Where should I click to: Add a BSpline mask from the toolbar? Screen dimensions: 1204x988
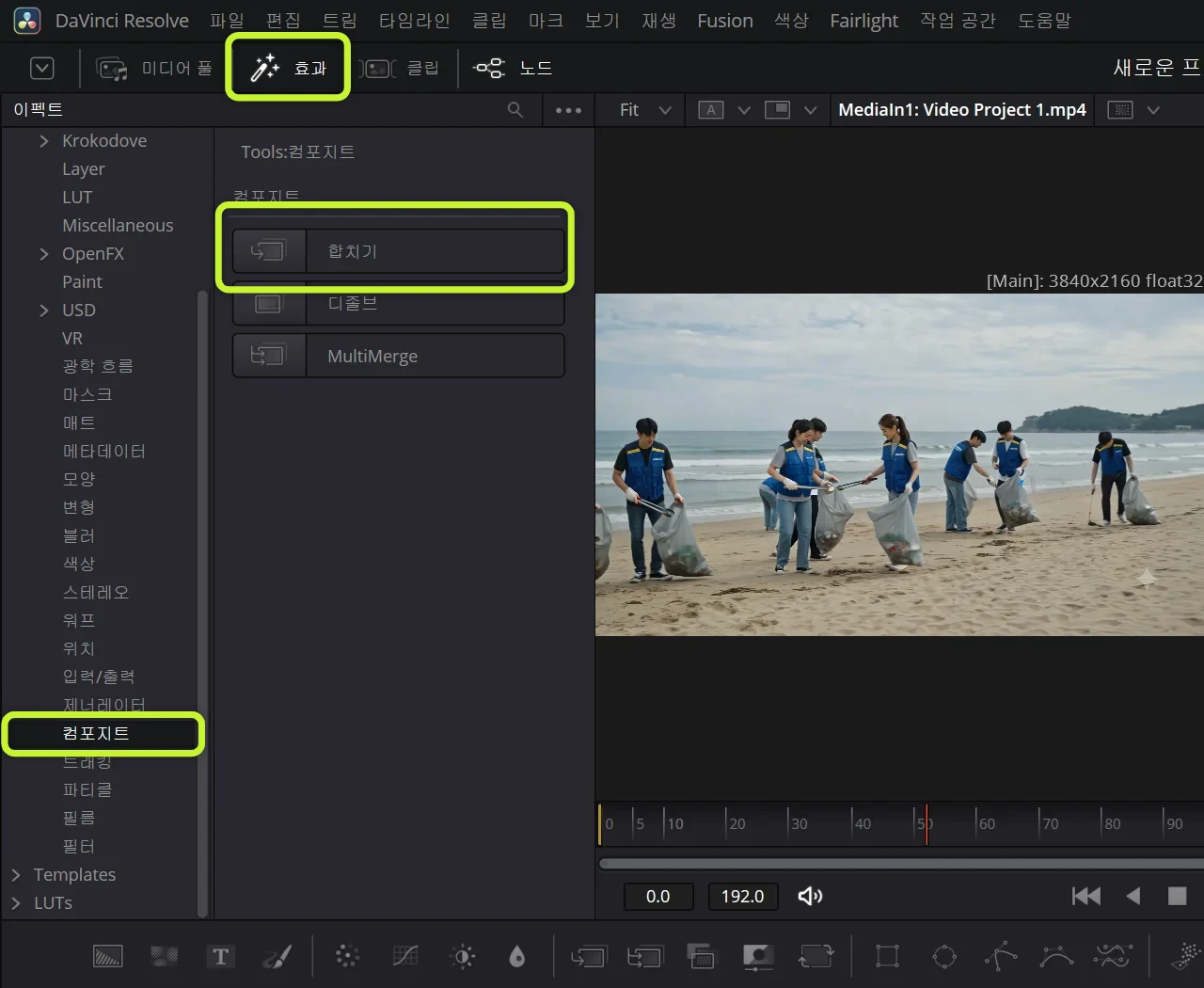click(1057, 957)
